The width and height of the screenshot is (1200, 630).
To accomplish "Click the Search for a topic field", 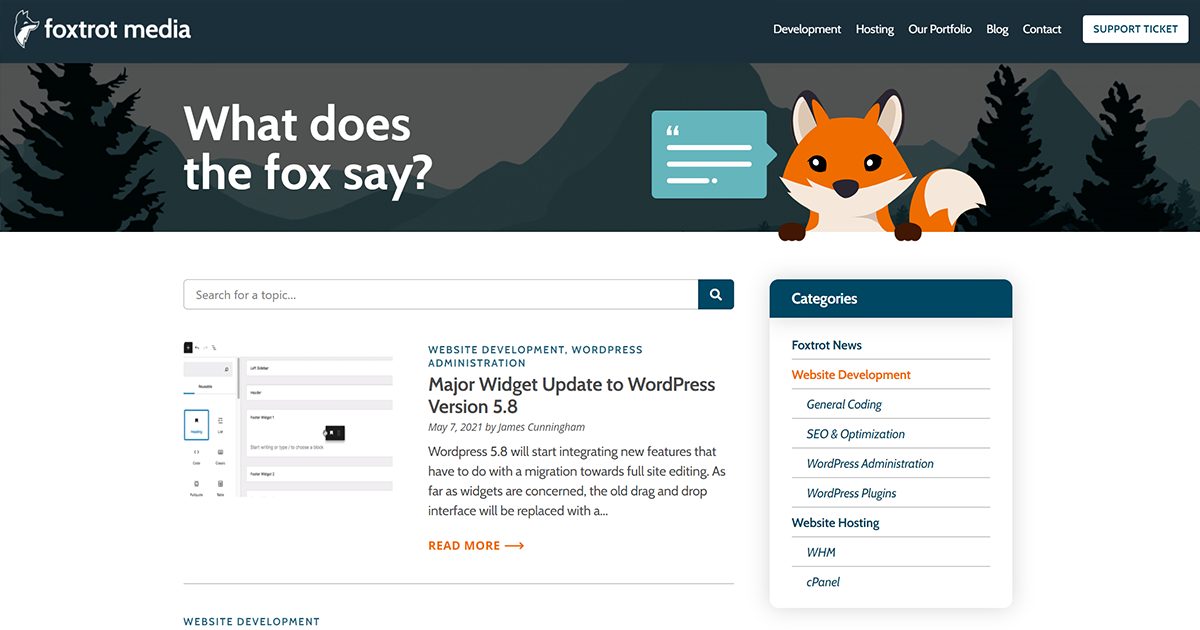I will click(x=440, y=293).
